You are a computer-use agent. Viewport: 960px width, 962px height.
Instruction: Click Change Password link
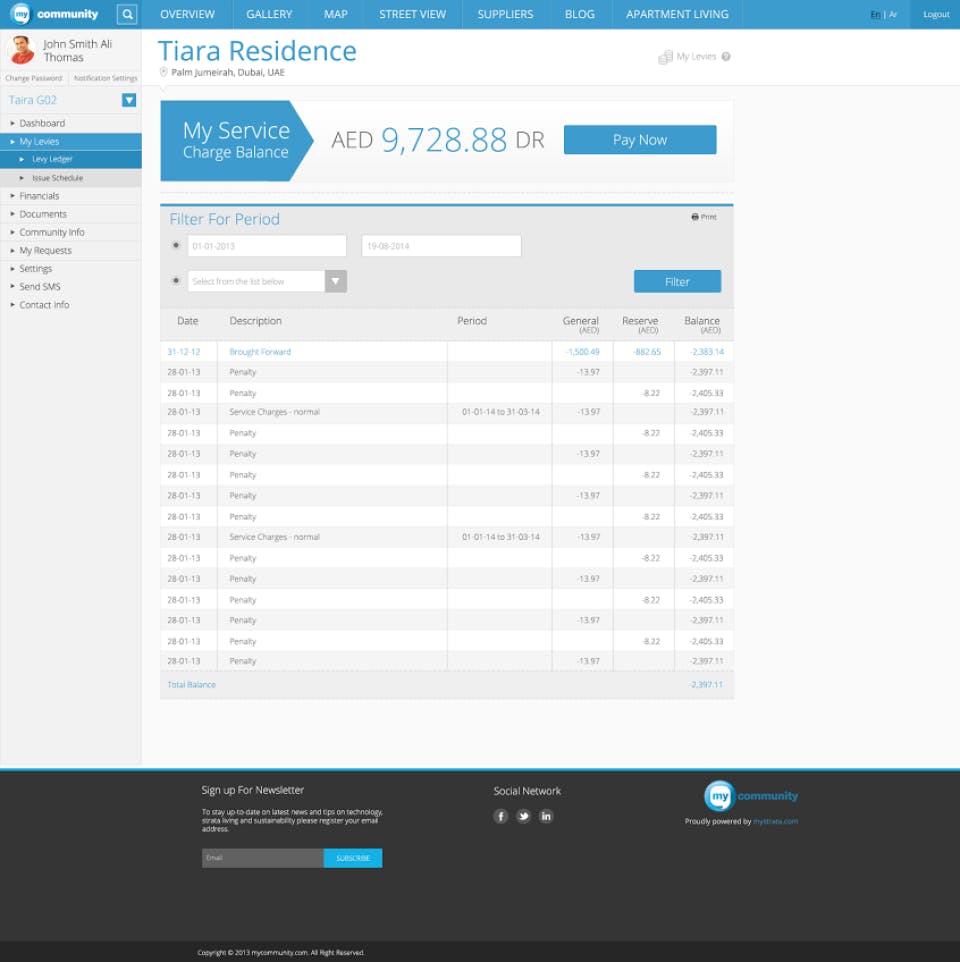point(34,79)
